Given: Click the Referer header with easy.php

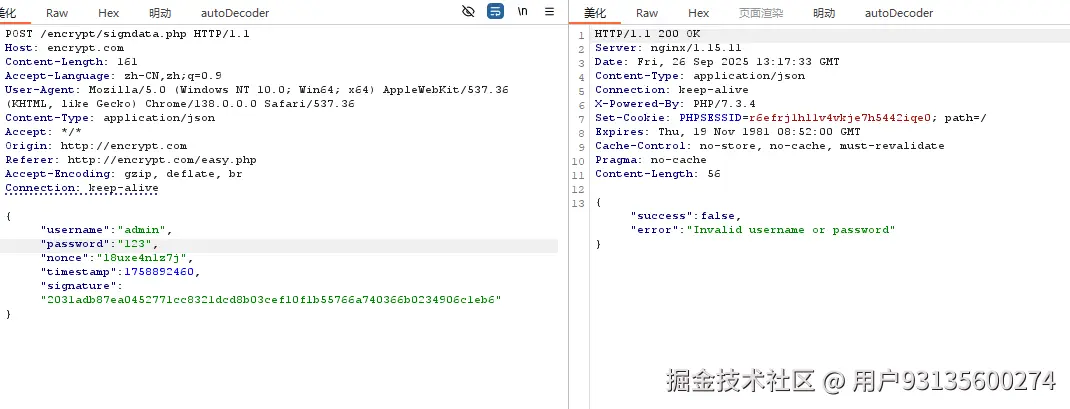Looking at the screenshot, I should pyautogui.click(x=130, y=160).
